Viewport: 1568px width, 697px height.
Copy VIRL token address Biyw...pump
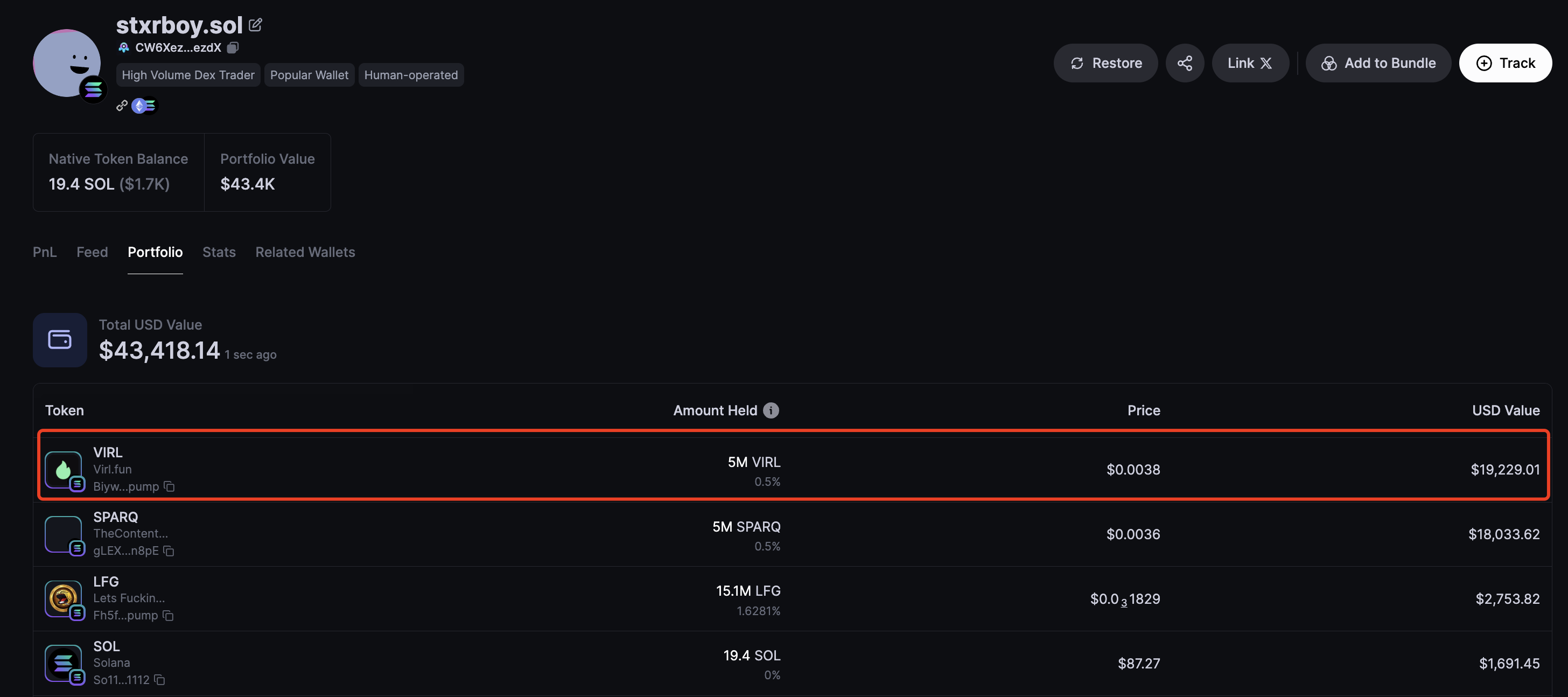169,486
